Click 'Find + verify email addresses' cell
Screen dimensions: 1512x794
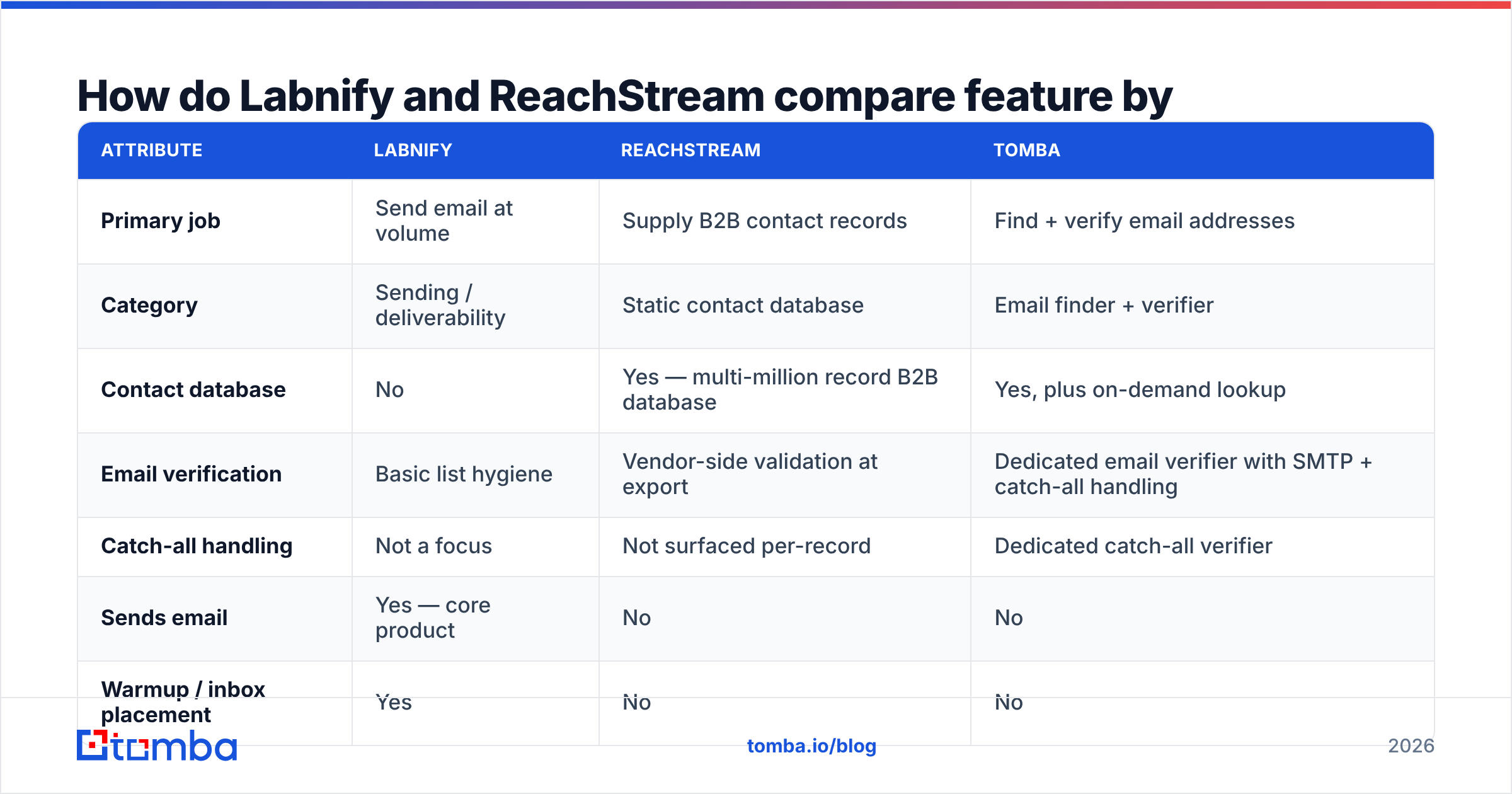coord(1145,221)
